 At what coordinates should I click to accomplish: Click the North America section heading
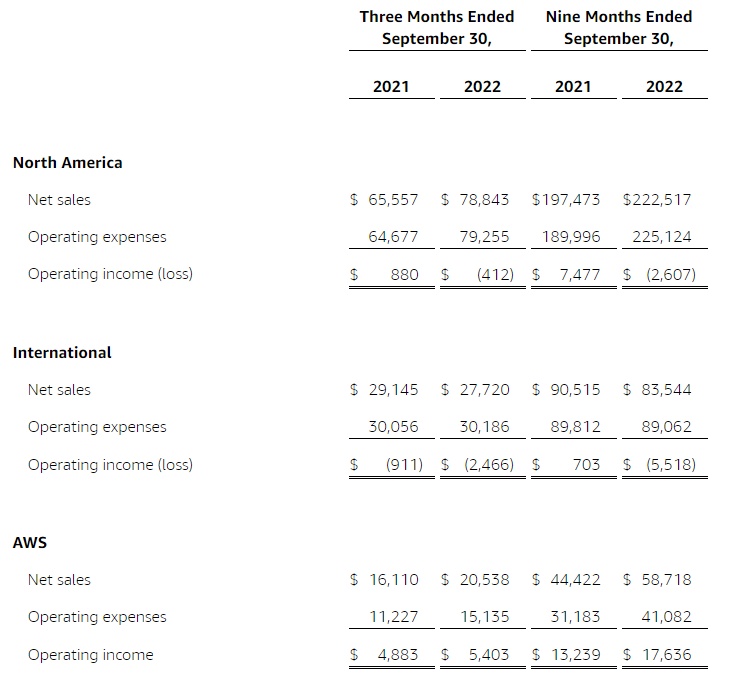pyautogui.click(x=67, y=162)
